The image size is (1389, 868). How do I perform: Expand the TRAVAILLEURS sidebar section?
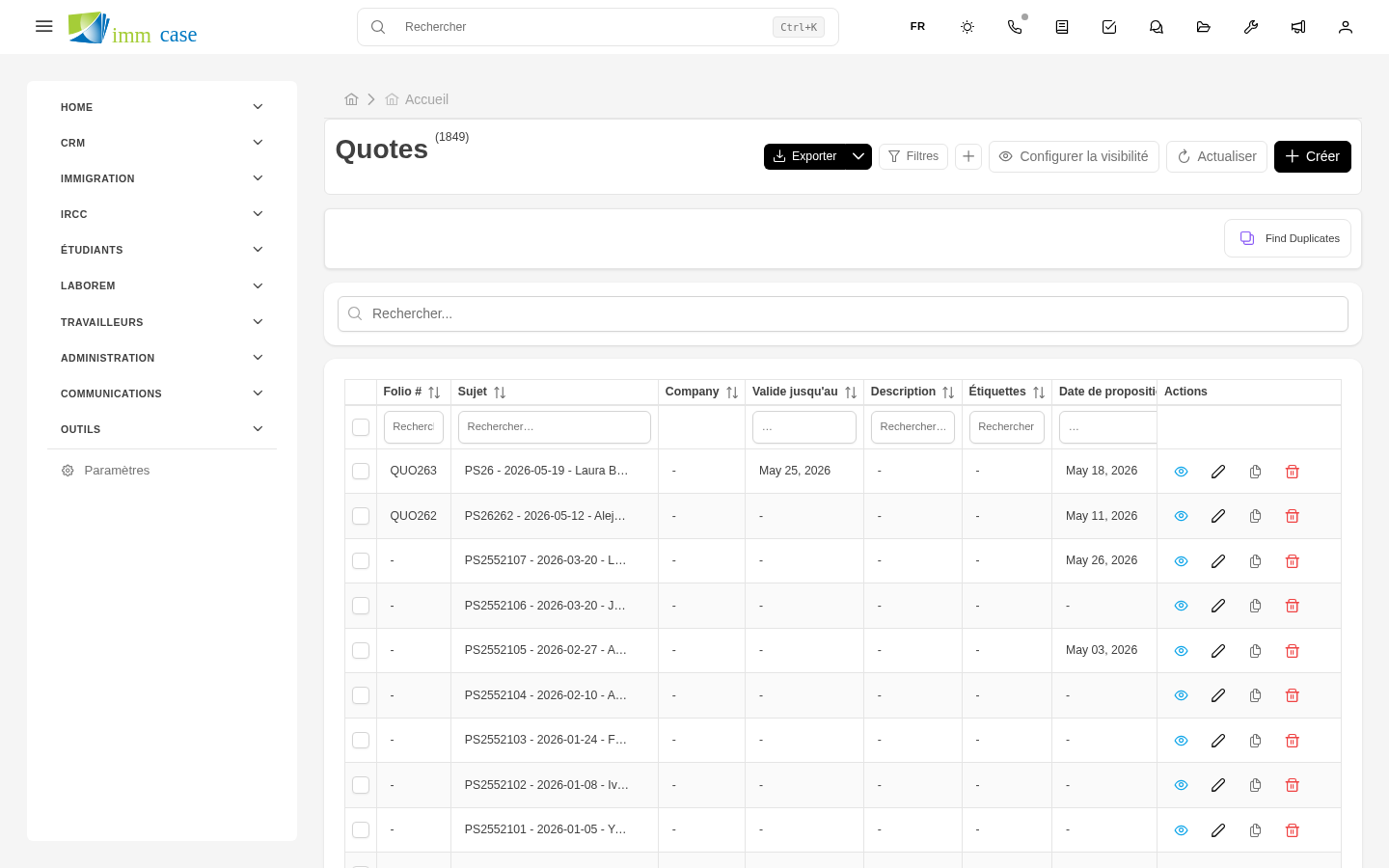point(162,322)
